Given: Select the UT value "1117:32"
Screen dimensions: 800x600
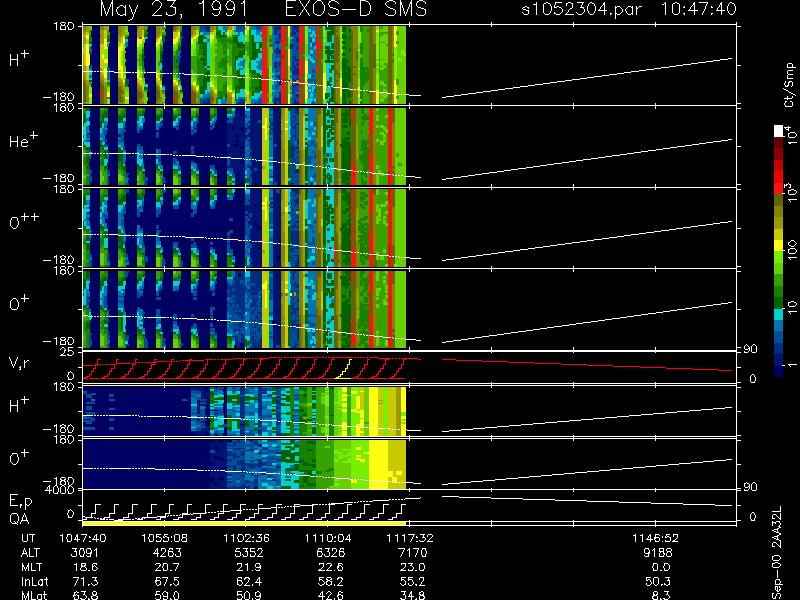Looking at the screenshot, I should click(x=410, y=538).
